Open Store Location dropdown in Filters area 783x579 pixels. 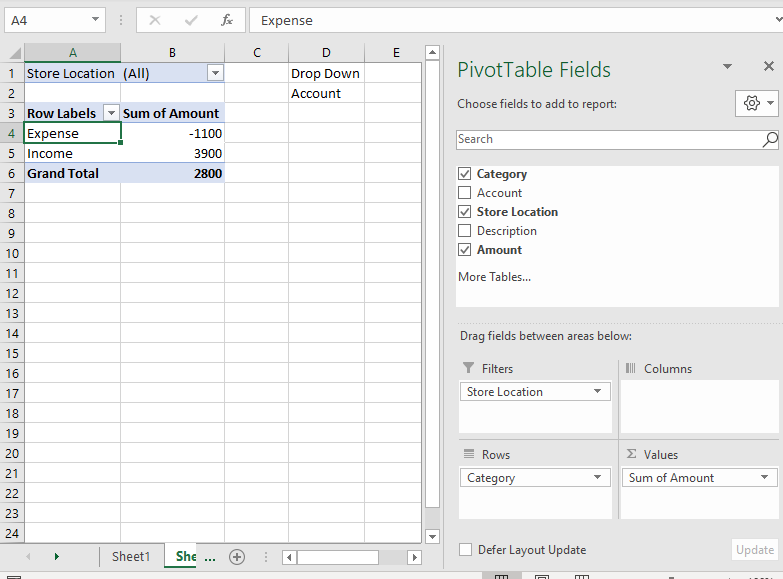pyautogui.click(x=597, y=392)
